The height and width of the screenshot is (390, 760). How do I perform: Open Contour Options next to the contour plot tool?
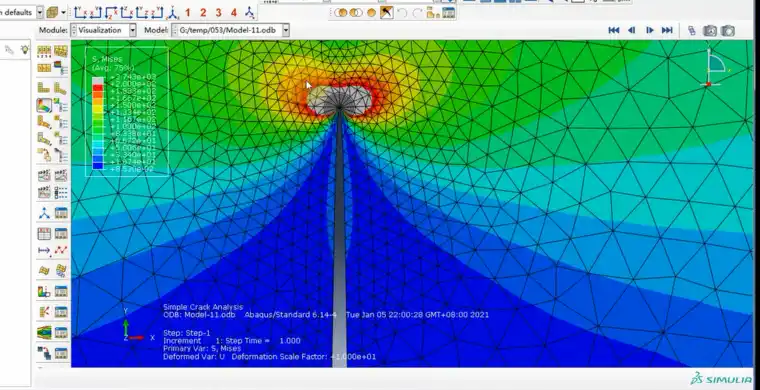coord(61,105)
